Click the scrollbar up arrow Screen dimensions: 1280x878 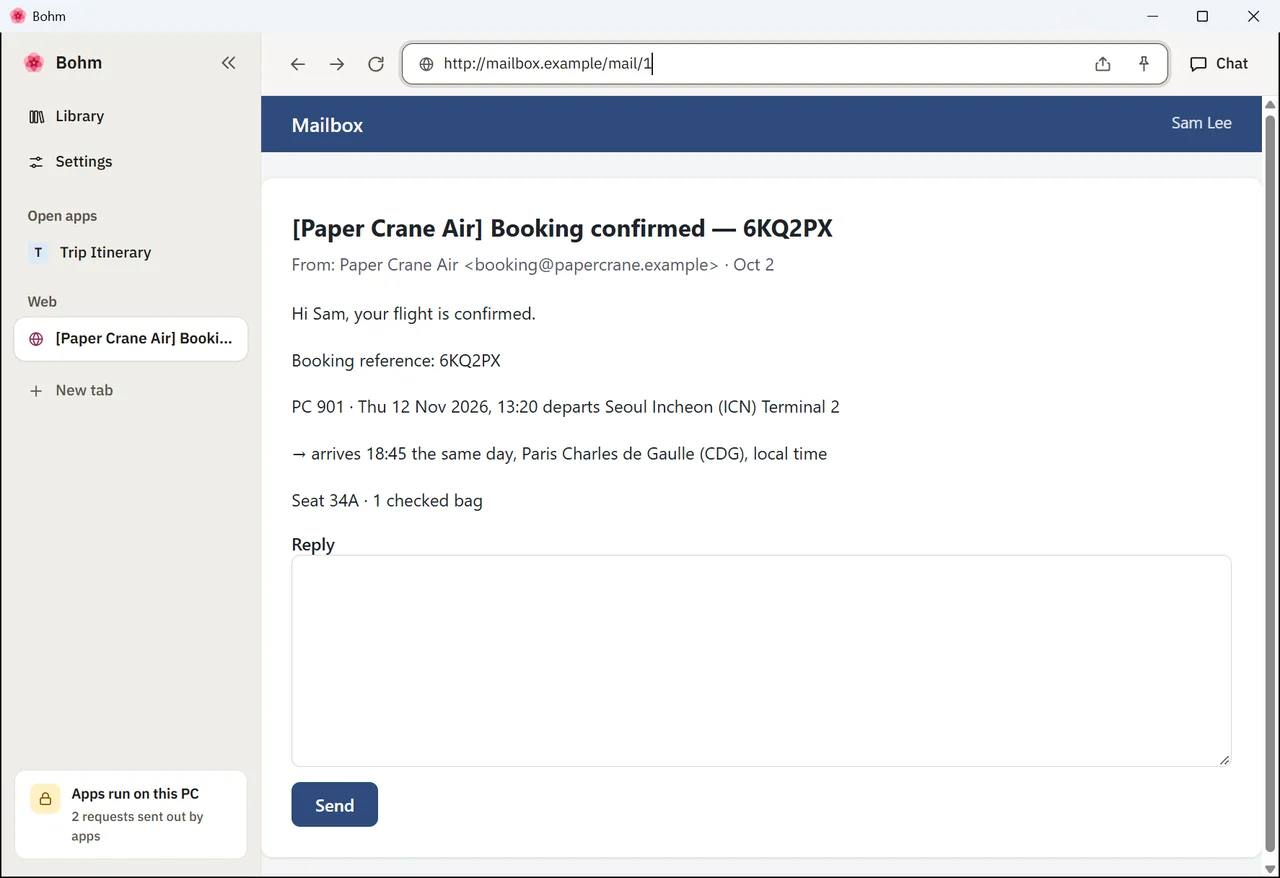tap(1270, 104)
